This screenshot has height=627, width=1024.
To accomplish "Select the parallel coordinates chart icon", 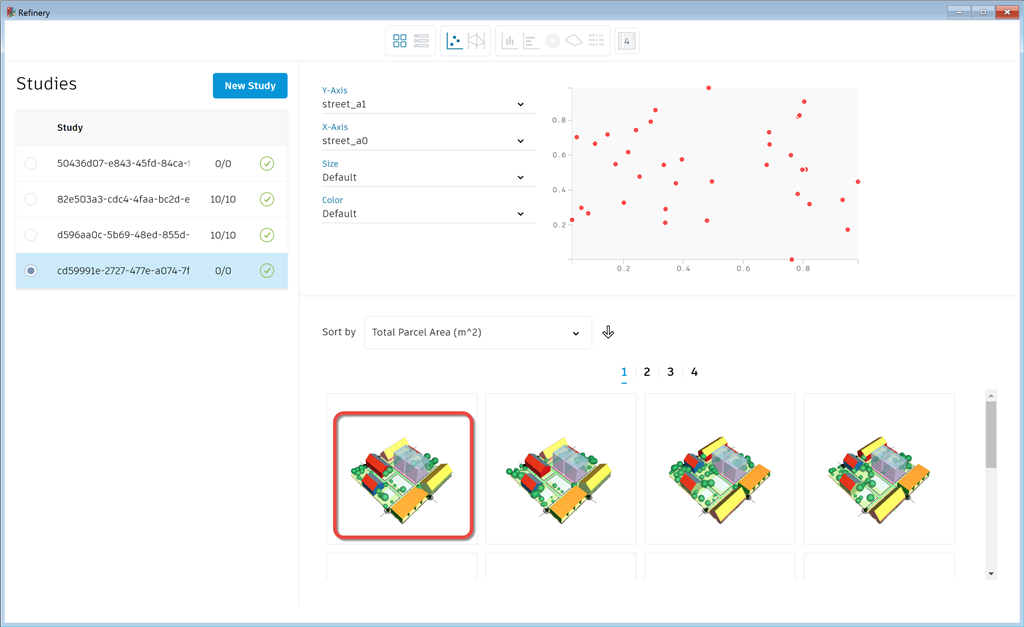I will (x=477, y=41).
